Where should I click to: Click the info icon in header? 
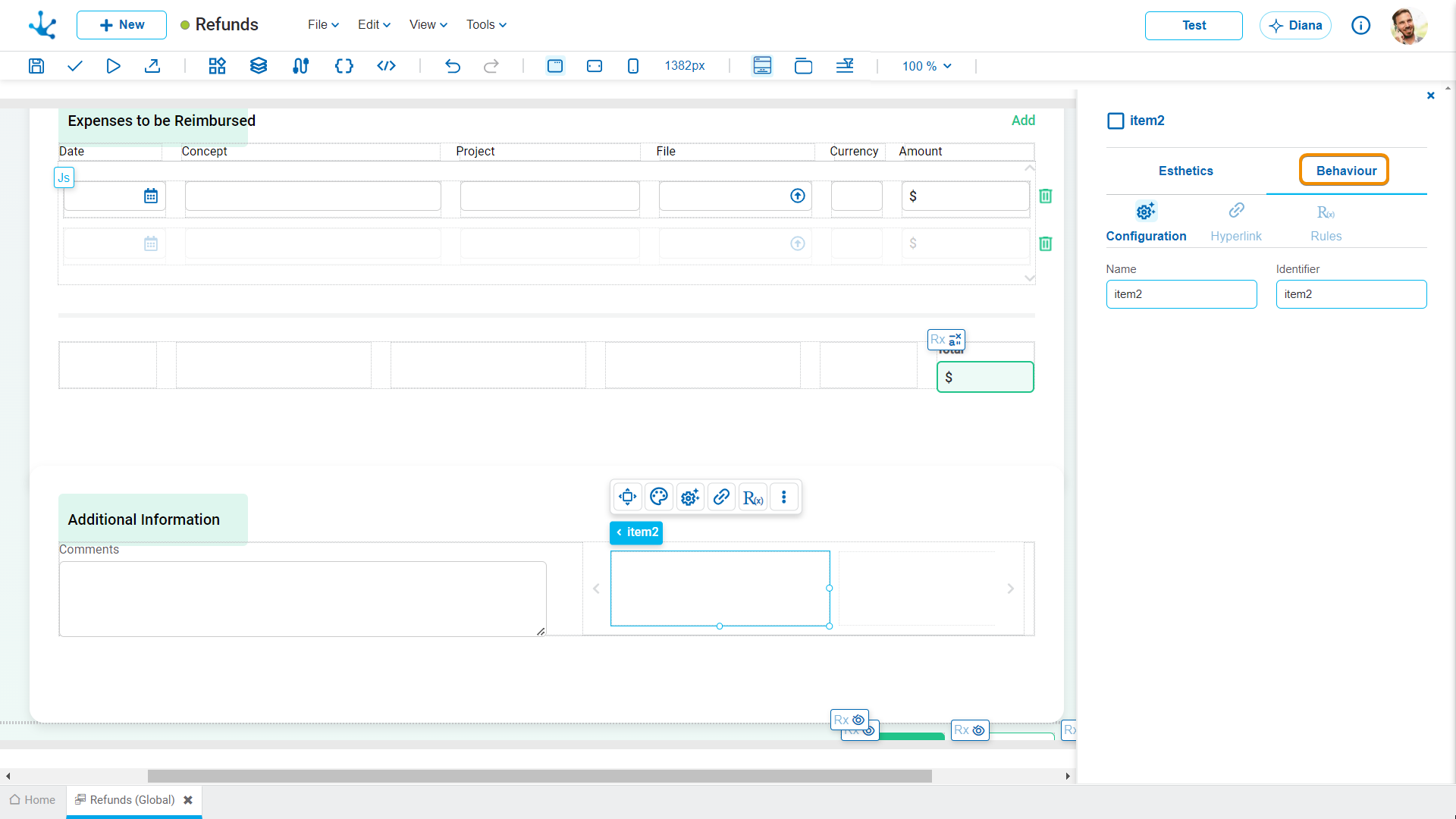point(1360,26)
